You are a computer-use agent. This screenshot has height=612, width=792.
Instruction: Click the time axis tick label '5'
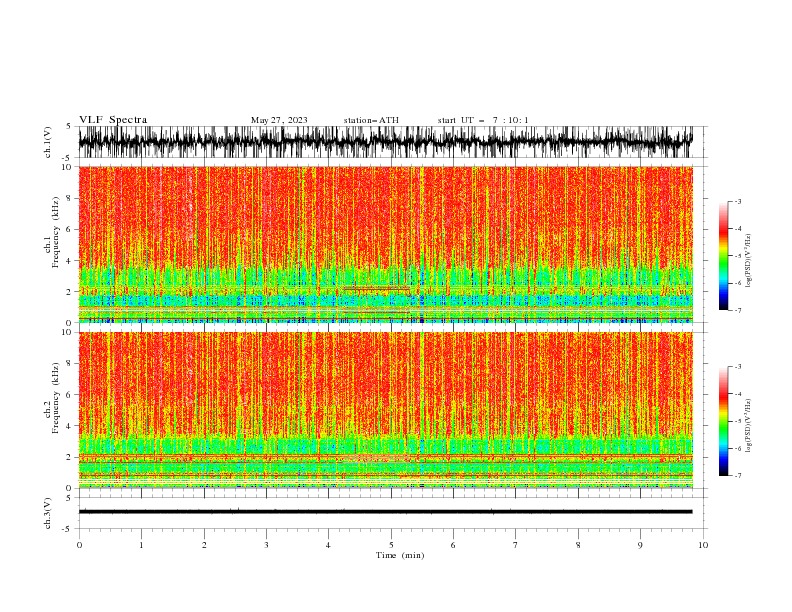coord(391,545)
